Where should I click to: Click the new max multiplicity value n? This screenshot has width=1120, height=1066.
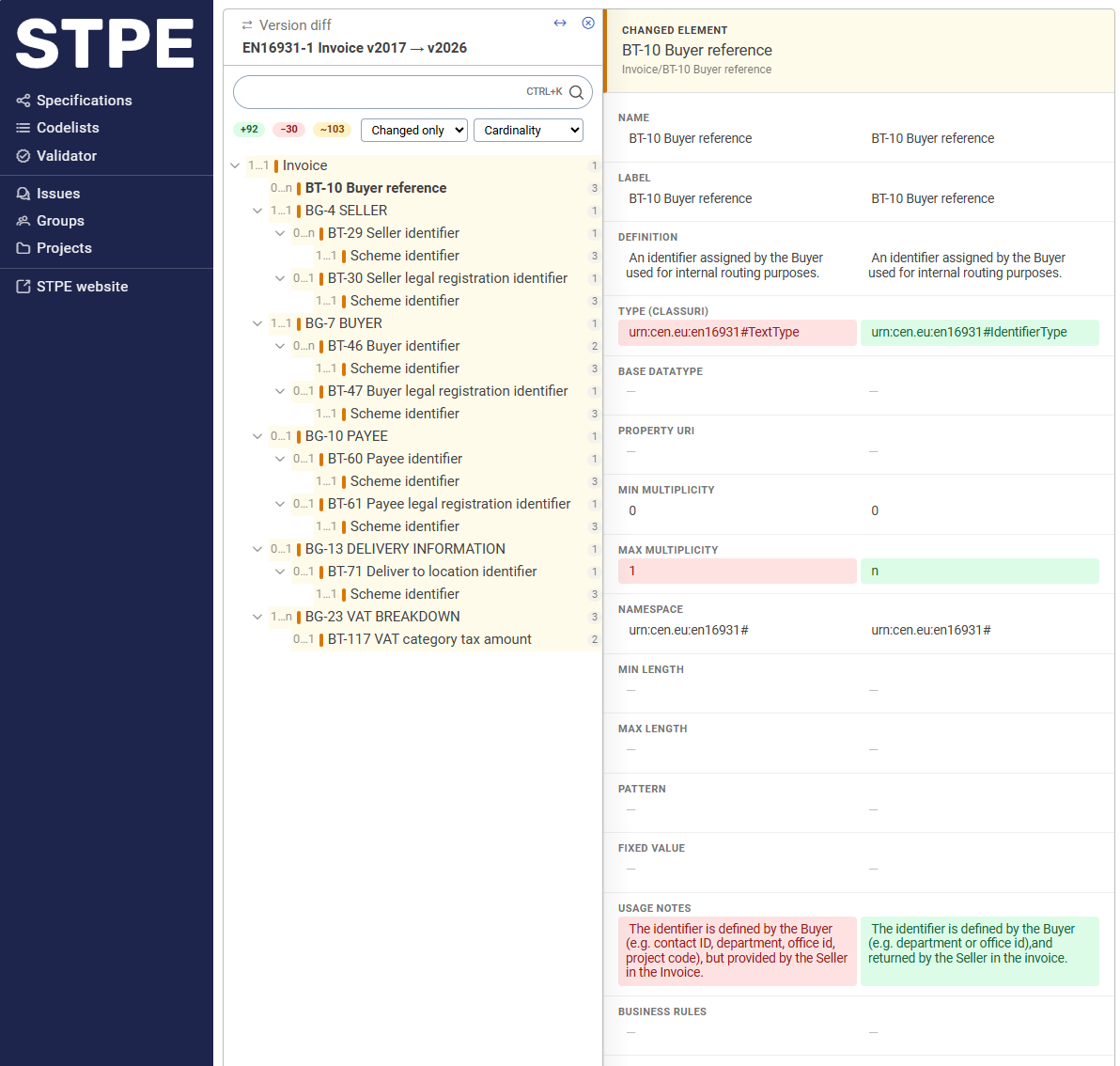pyautogui.click(x=979, y=572)
